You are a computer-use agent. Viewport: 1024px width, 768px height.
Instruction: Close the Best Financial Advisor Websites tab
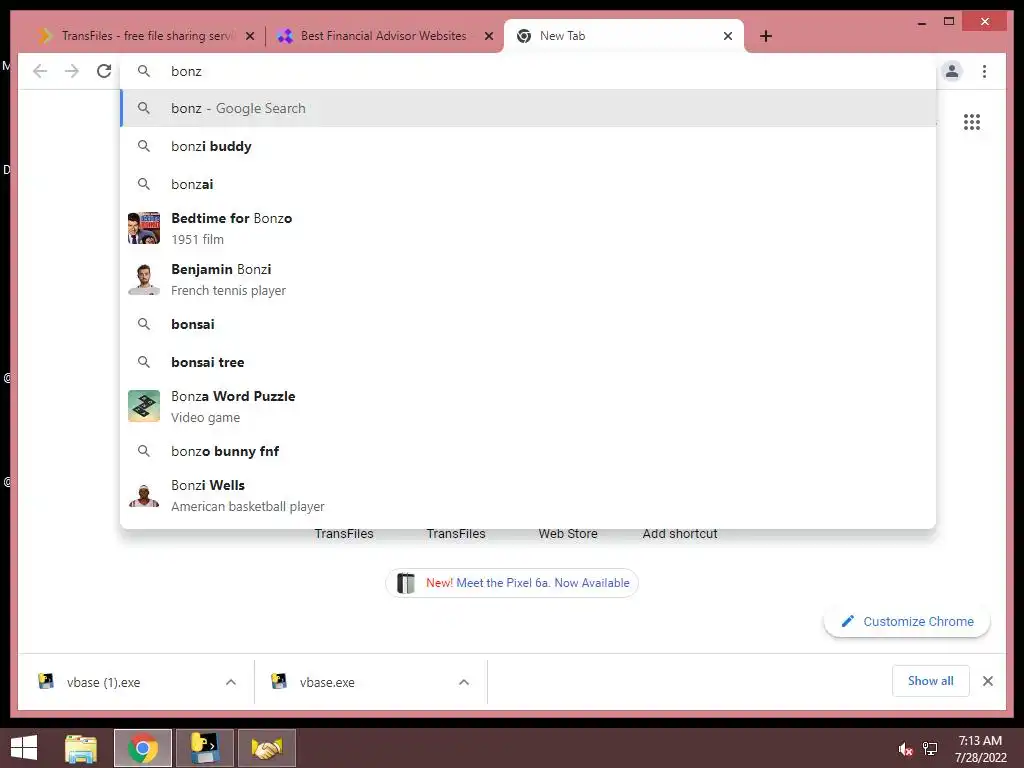[x=488, y=36]
